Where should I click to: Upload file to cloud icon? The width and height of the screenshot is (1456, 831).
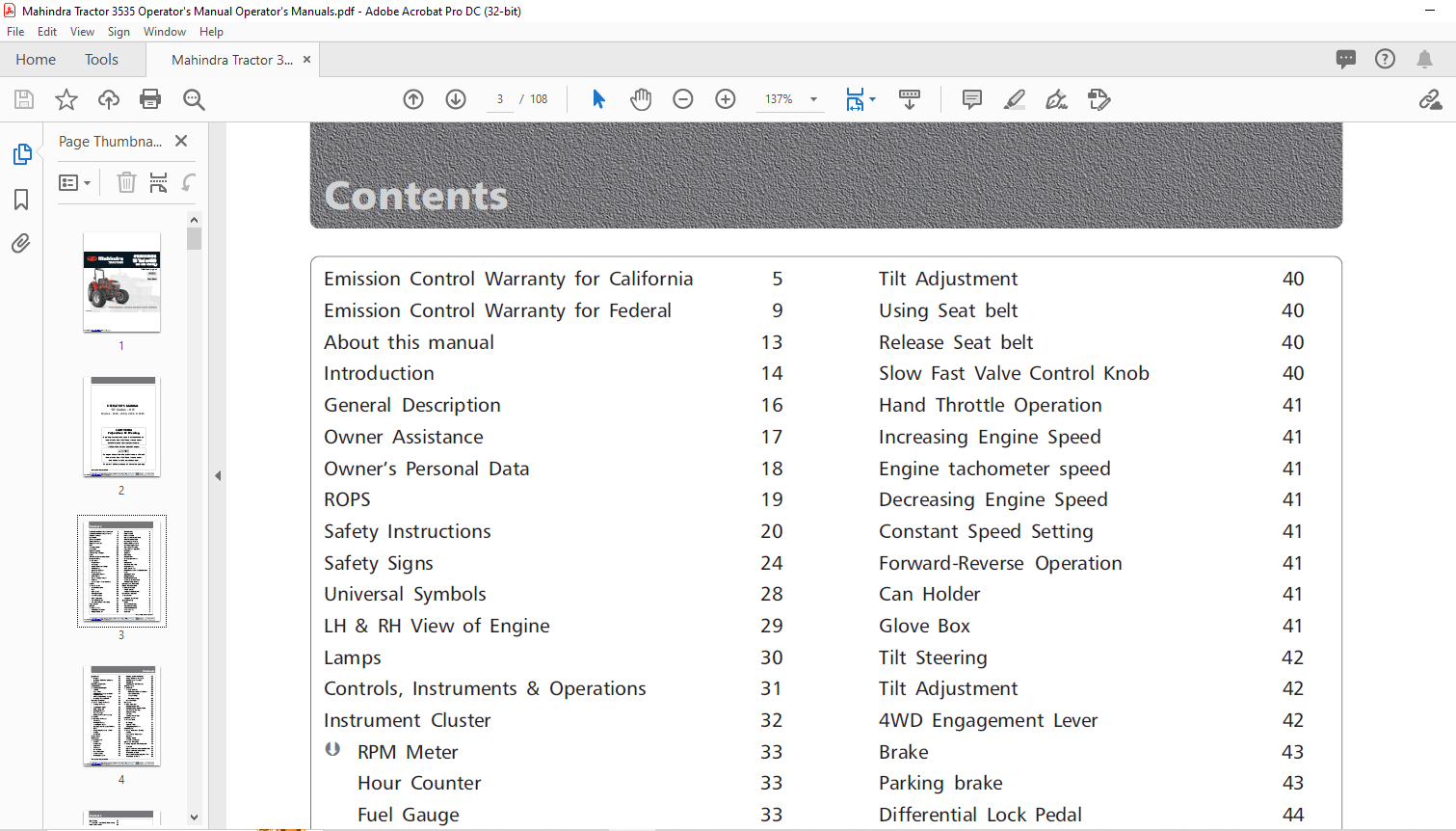click(x=109, y=99)
